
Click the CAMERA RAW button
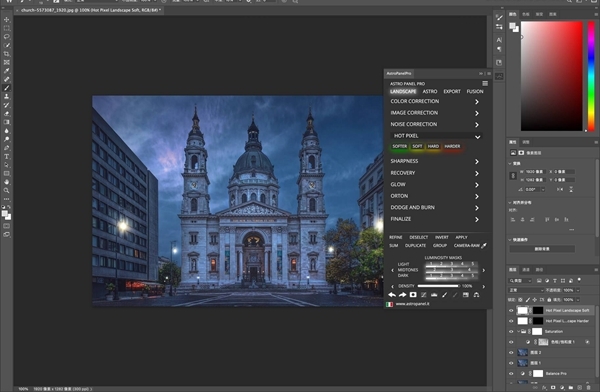click(x=466, y=245)
